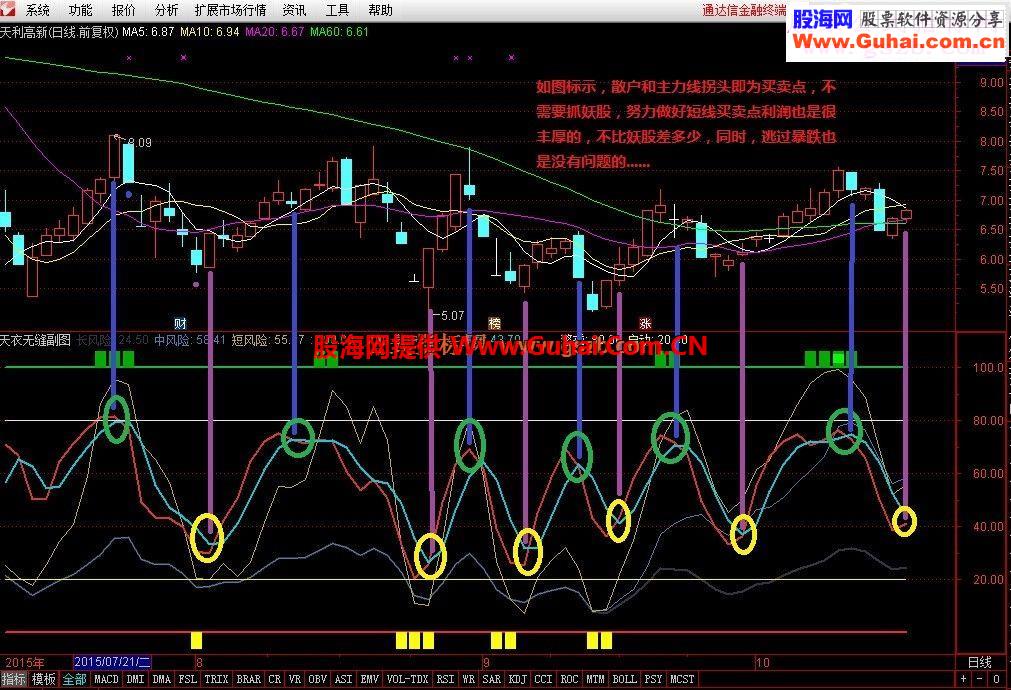The image size is (1011, 690).
Task: Click the 天衣无缝副图 indicator title
Action: 35,340
